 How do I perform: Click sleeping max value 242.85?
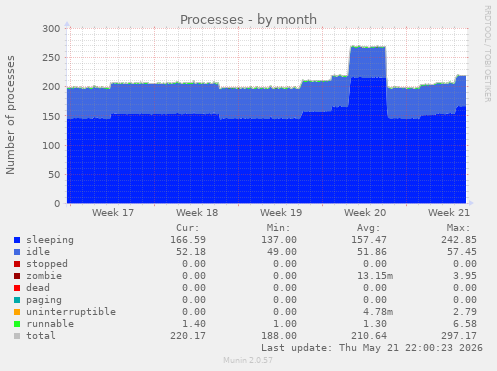[459, 240]
